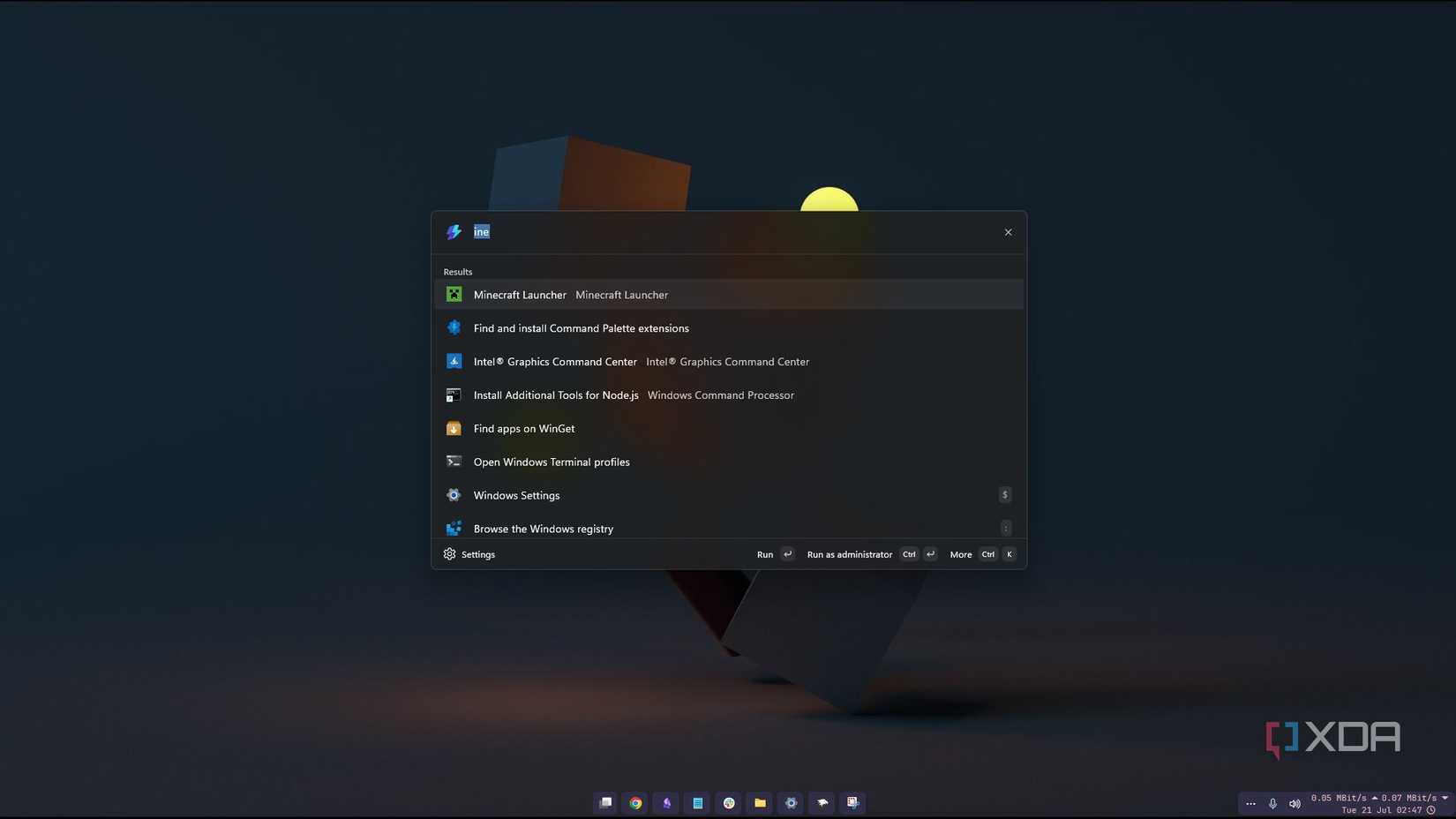This screenshot has height=819, width=1456.
Task: Launch Intel Graphics Command Center result
Action: pyautogui.click(x=729, y=362)
